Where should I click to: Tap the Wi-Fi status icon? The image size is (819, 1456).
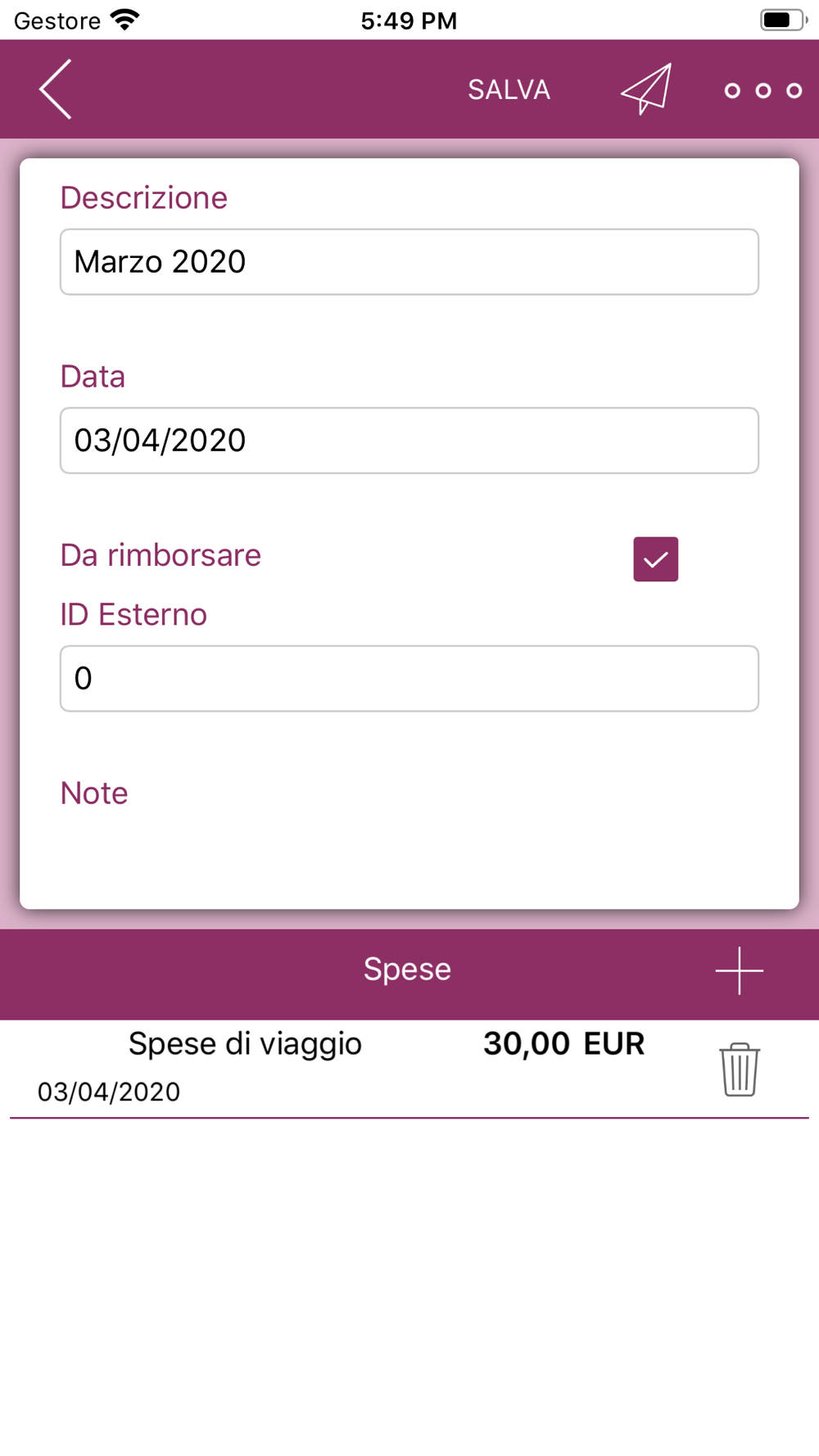(124, 20)
